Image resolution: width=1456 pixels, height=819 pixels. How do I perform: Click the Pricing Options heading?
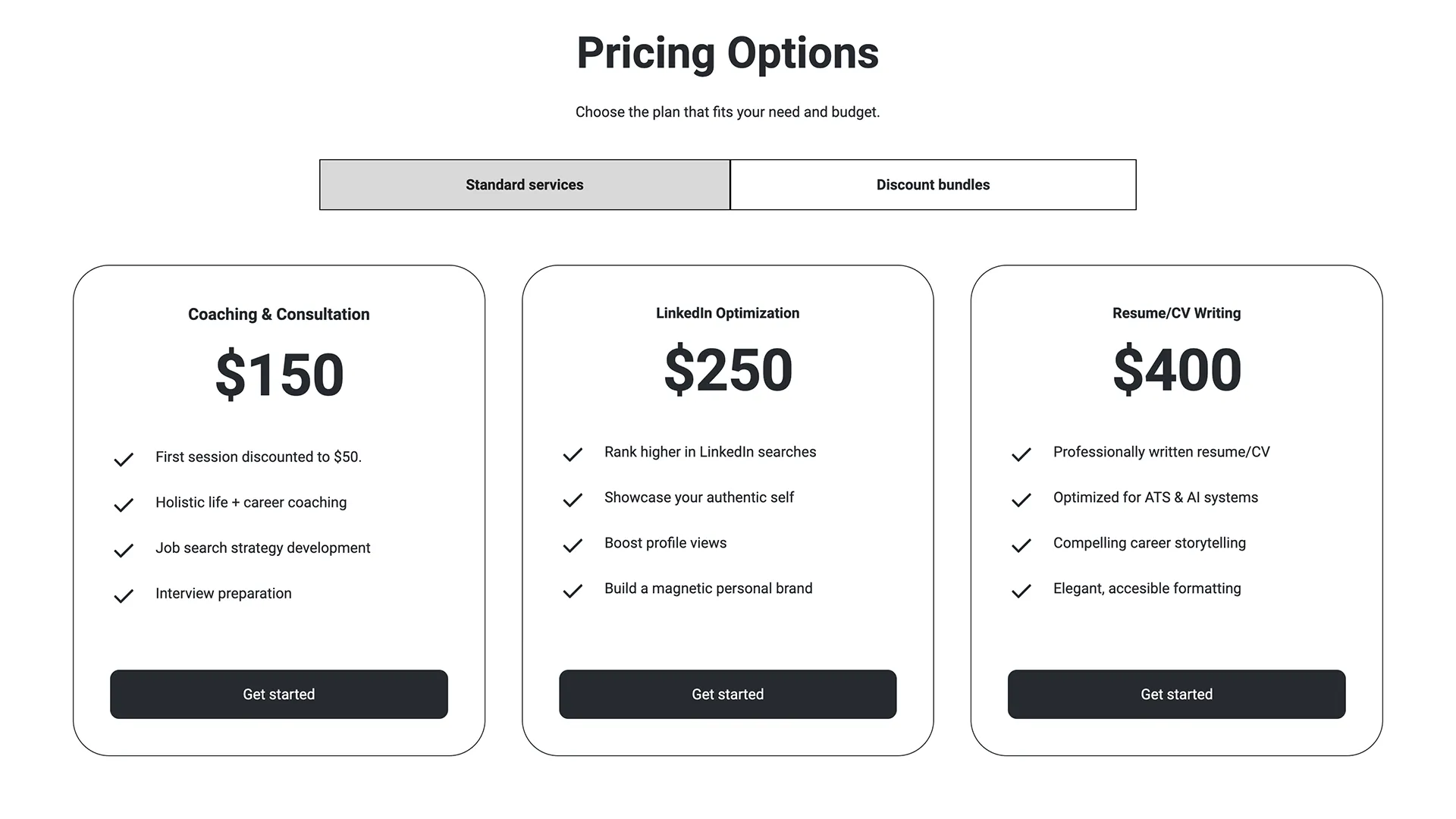728,53
